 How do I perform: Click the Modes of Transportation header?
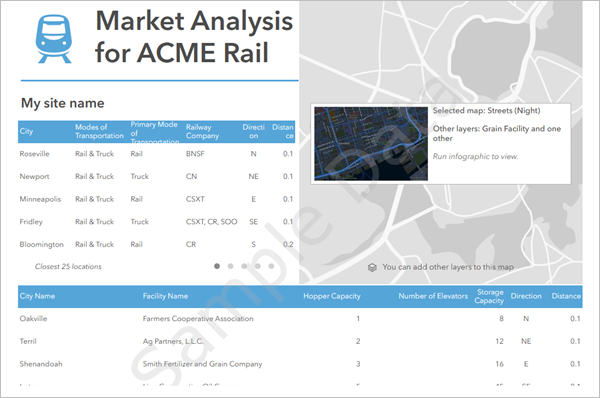[99, 131]
